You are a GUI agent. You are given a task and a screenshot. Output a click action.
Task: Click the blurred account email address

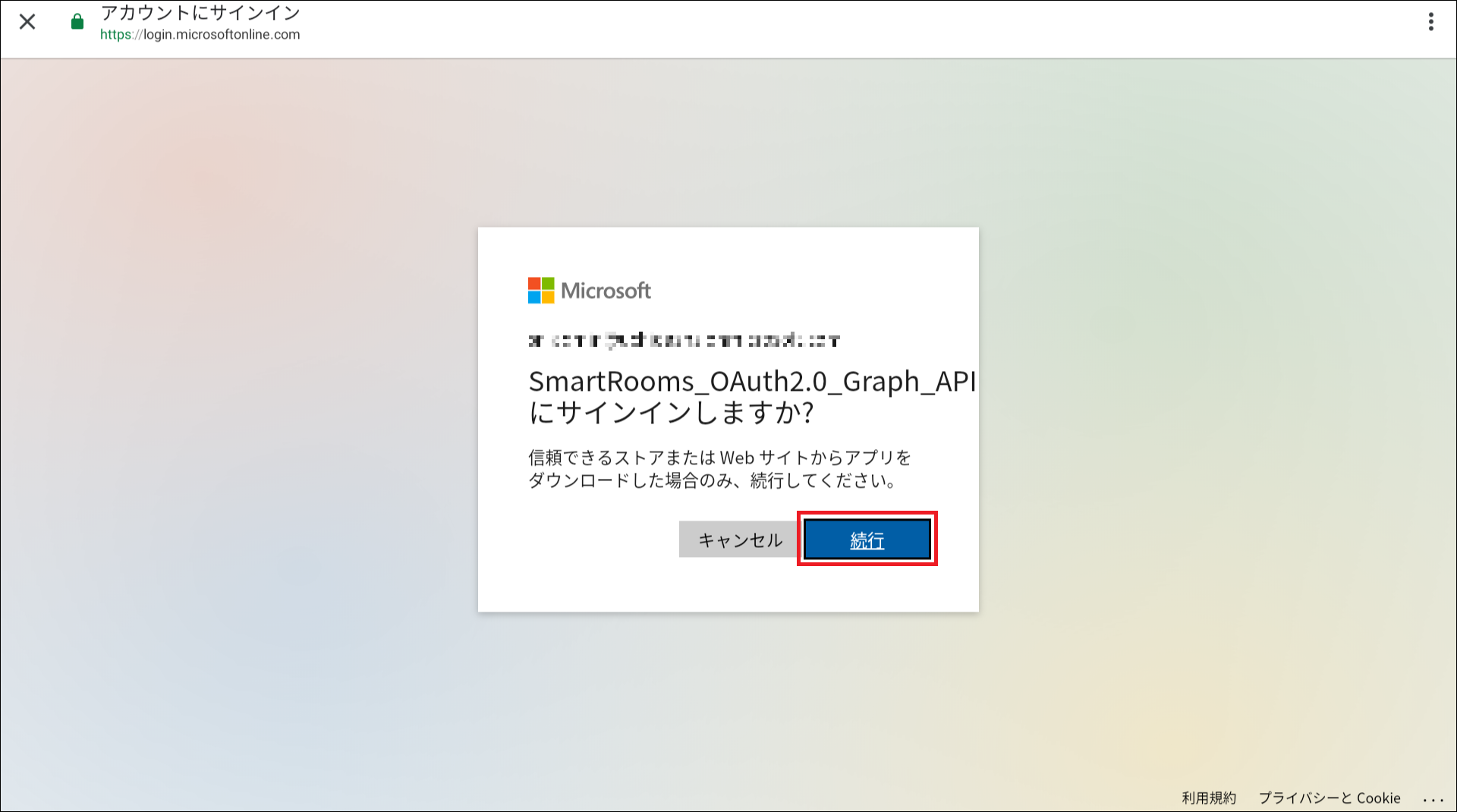(684, 340)
